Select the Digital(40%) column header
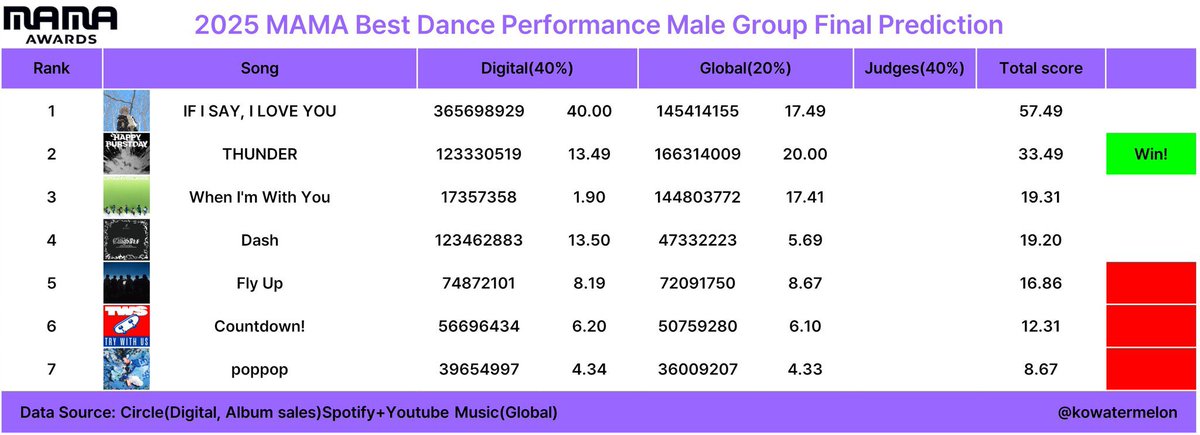This screenshot has height=435, width=1200. pyautogui.click(x=527, y=69)
